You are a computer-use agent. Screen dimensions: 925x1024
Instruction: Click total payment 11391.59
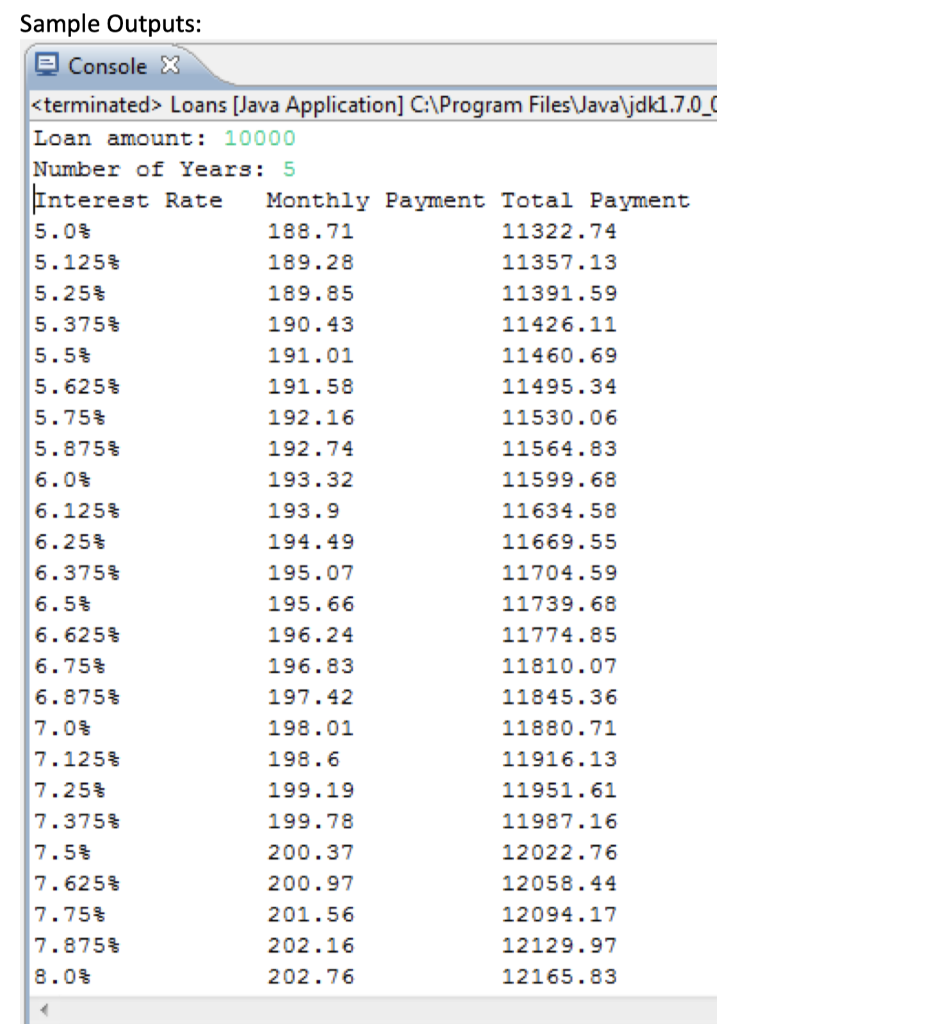559,293
